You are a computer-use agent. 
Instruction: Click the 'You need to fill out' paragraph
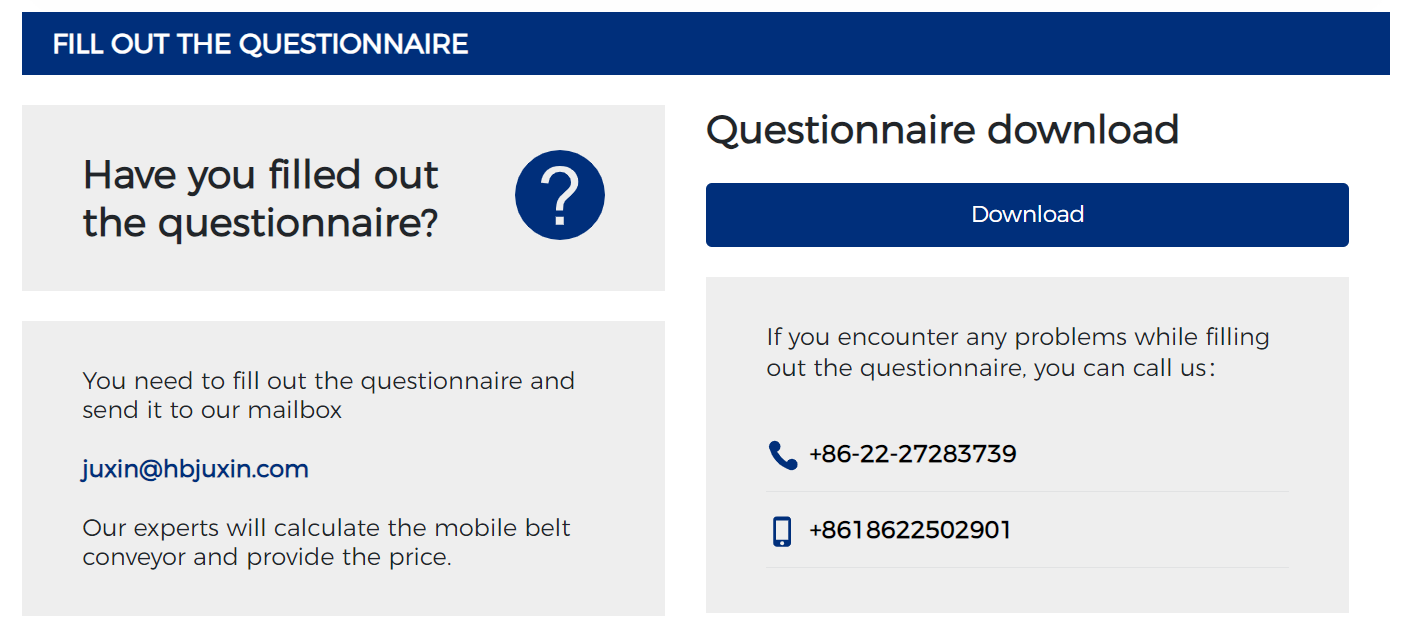click(328, 395)
